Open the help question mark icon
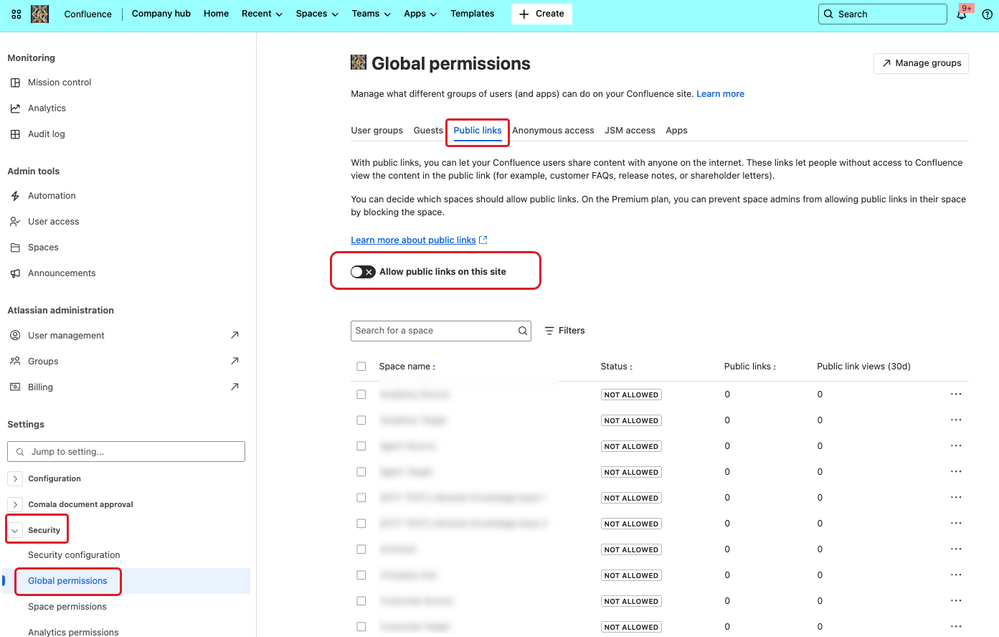The height and width of the screenshot is (637, 999). 987,14
